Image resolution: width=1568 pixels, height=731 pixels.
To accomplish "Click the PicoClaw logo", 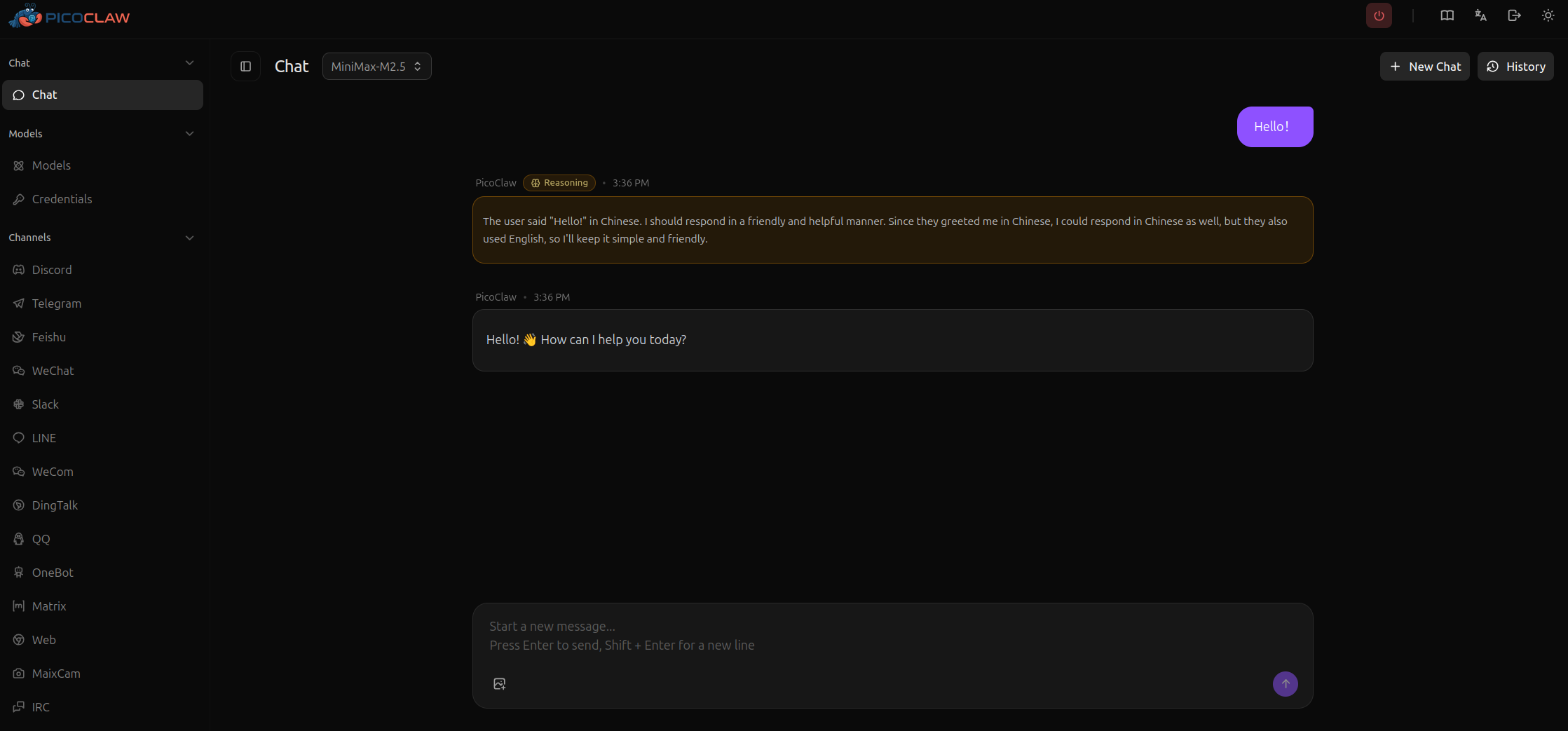I will coord(69,17).
